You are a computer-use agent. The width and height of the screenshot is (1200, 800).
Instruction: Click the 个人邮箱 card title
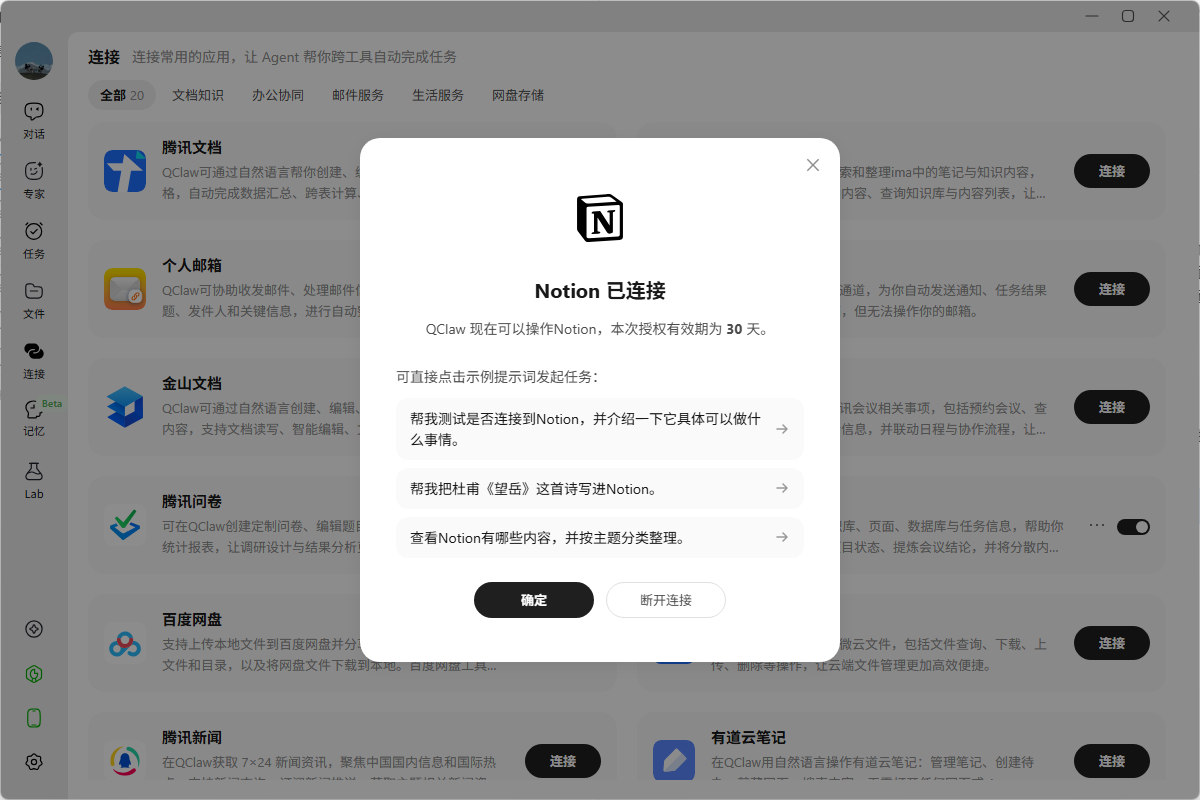pyautogui.click(x=192, y=266)
